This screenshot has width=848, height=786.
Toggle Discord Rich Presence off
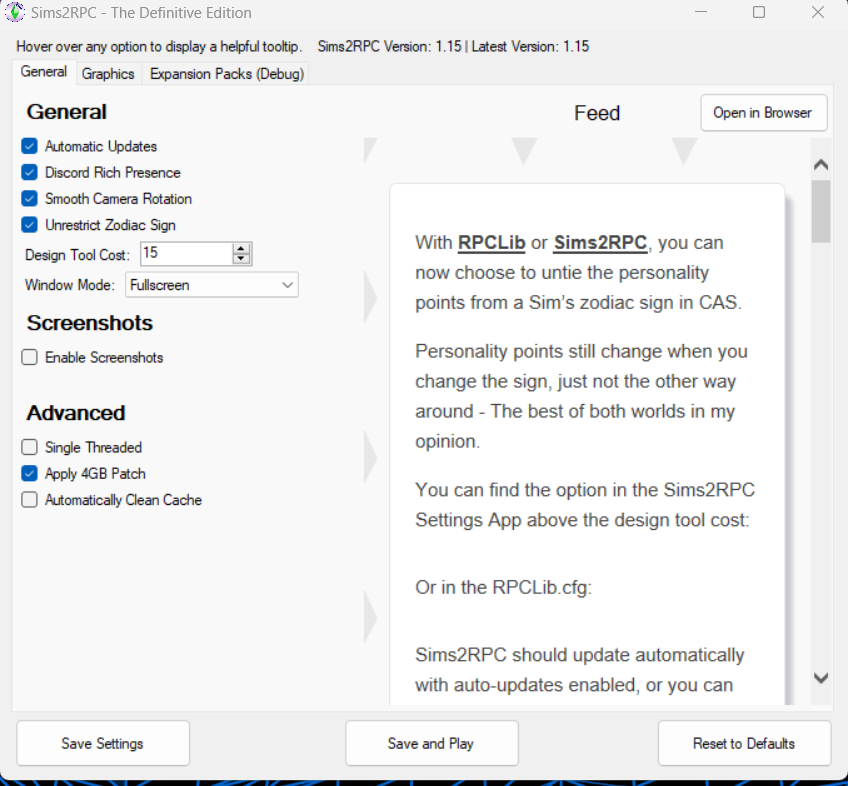[30, 172]
